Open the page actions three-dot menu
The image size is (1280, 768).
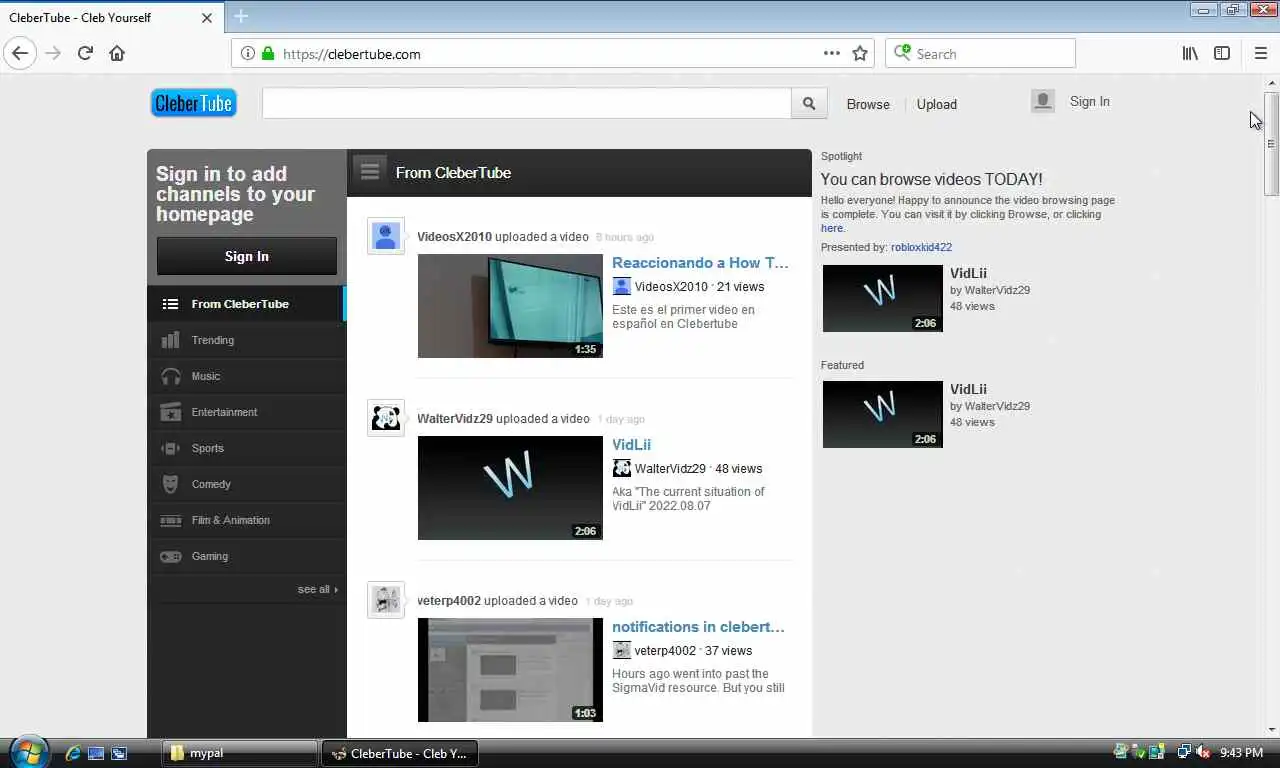click(832, 54)
